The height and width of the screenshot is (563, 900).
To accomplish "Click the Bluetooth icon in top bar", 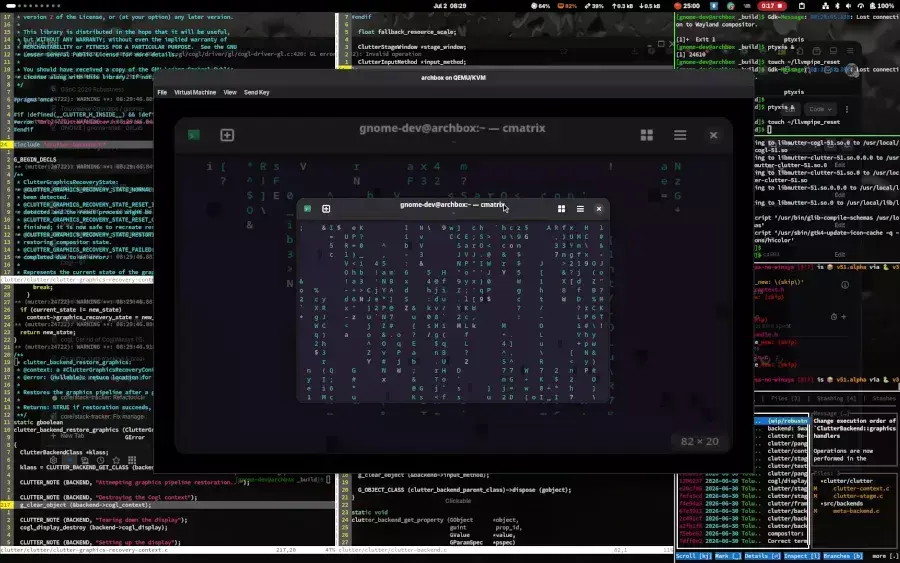I will coord(837,6).
